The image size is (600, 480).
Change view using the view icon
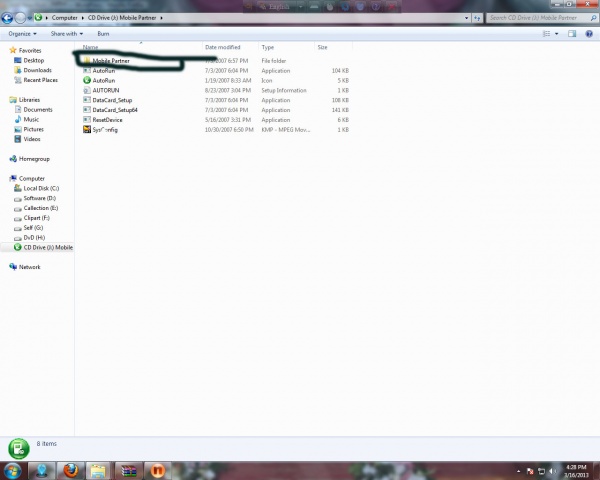click(x=546, y=34)
